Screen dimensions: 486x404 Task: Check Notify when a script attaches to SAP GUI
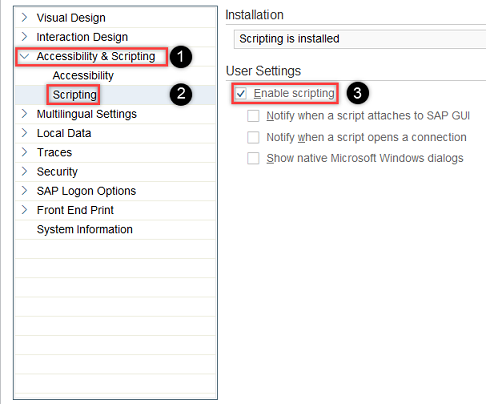[253, 116]
